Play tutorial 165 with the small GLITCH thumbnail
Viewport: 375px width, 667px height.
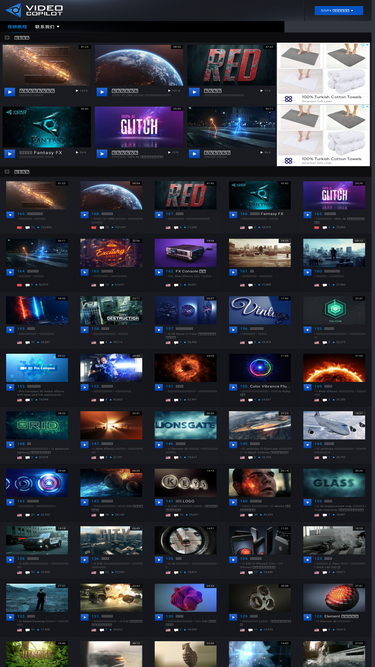coord(307,215)
